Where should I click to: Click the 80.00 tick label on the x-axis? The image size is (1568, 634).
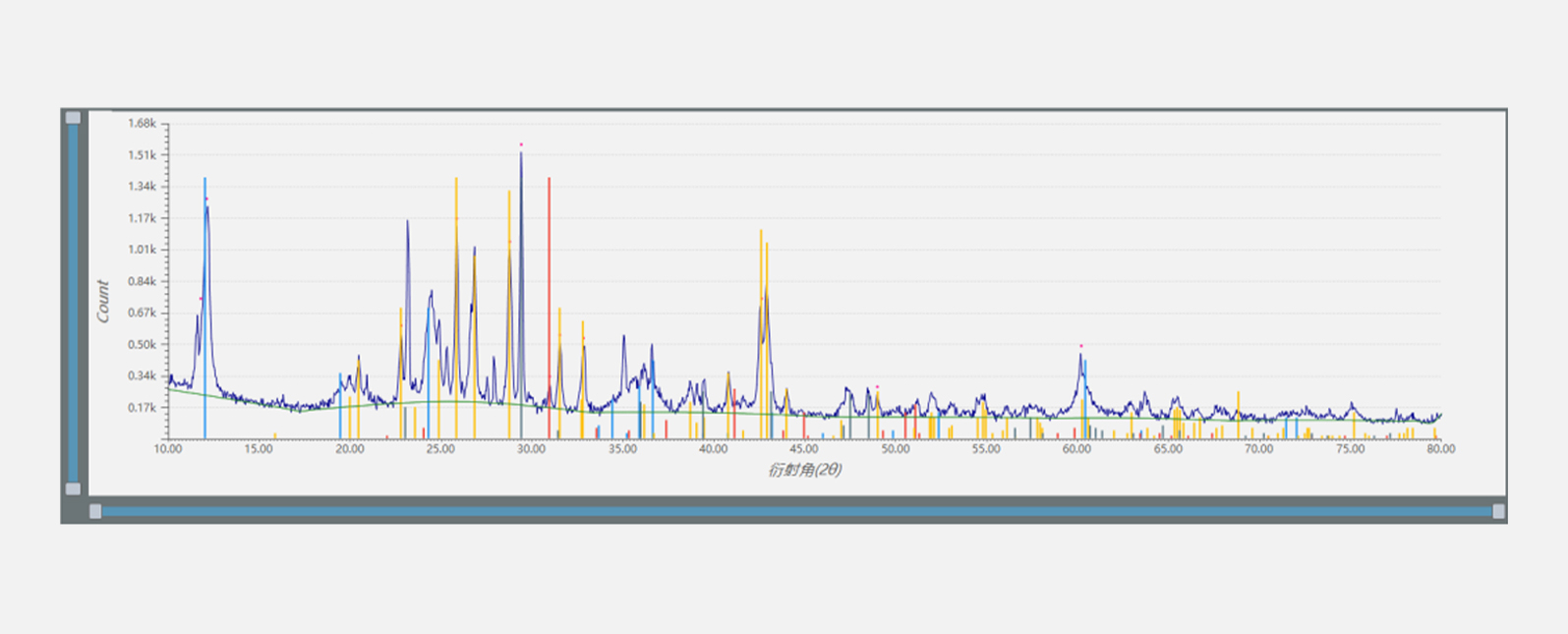click(1440, 449)
